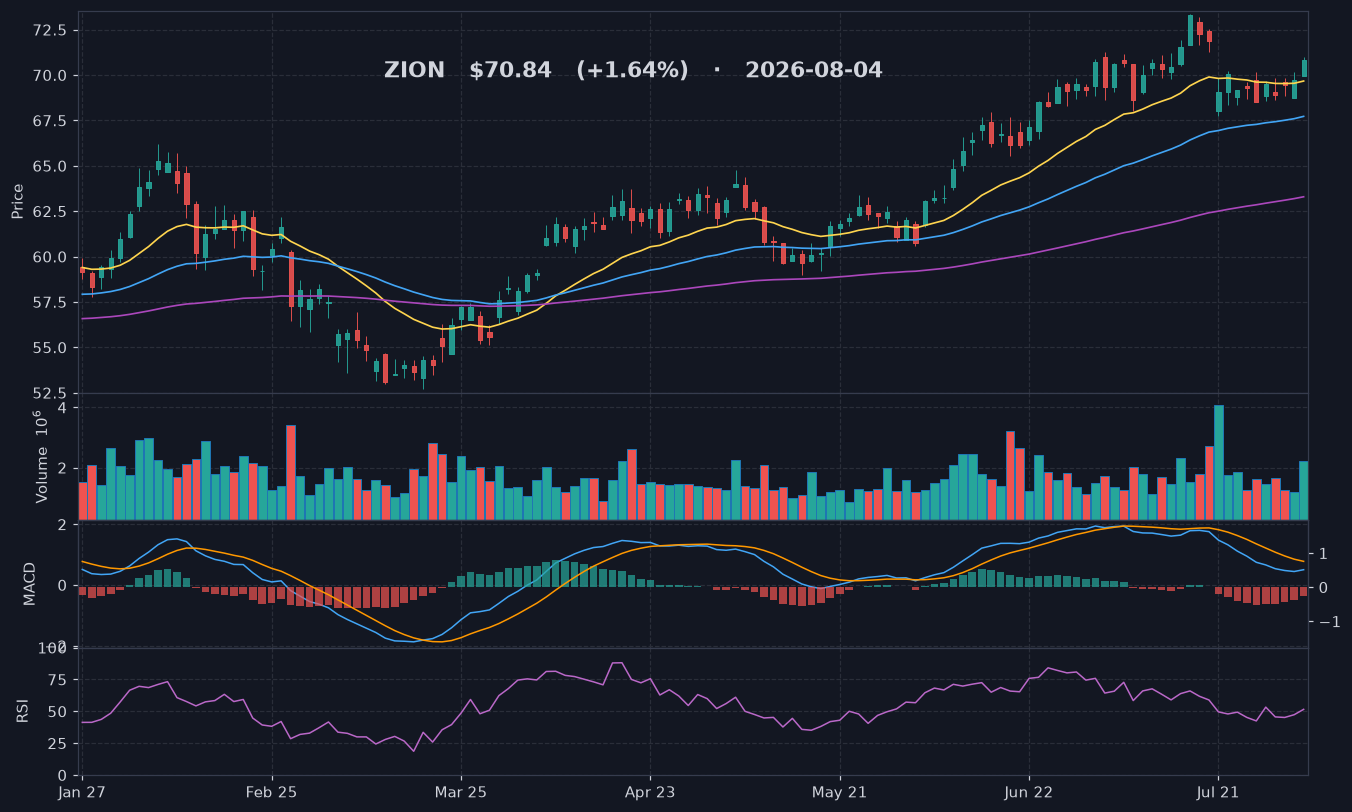
Task: Click the 72.5 price axis tick
Action: click(x=49, y=30)
